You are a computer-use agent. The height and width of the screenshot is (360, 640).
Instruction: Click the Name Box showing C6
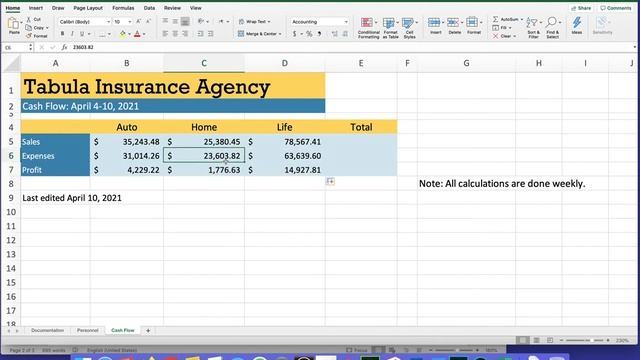pyautogui.click(x=17, y=47)
